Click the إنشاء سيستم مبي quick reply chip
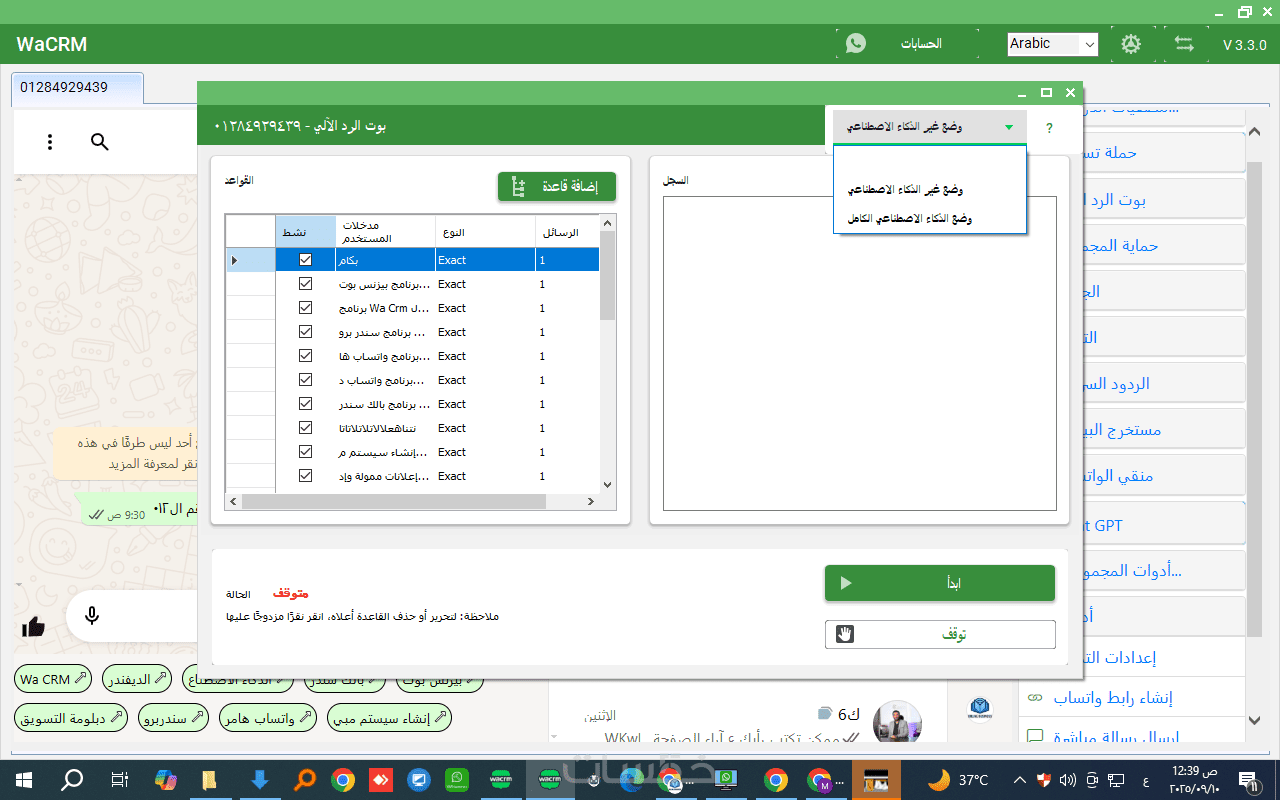Screen dimensions: 1280x800 click(x=387, y=717)
